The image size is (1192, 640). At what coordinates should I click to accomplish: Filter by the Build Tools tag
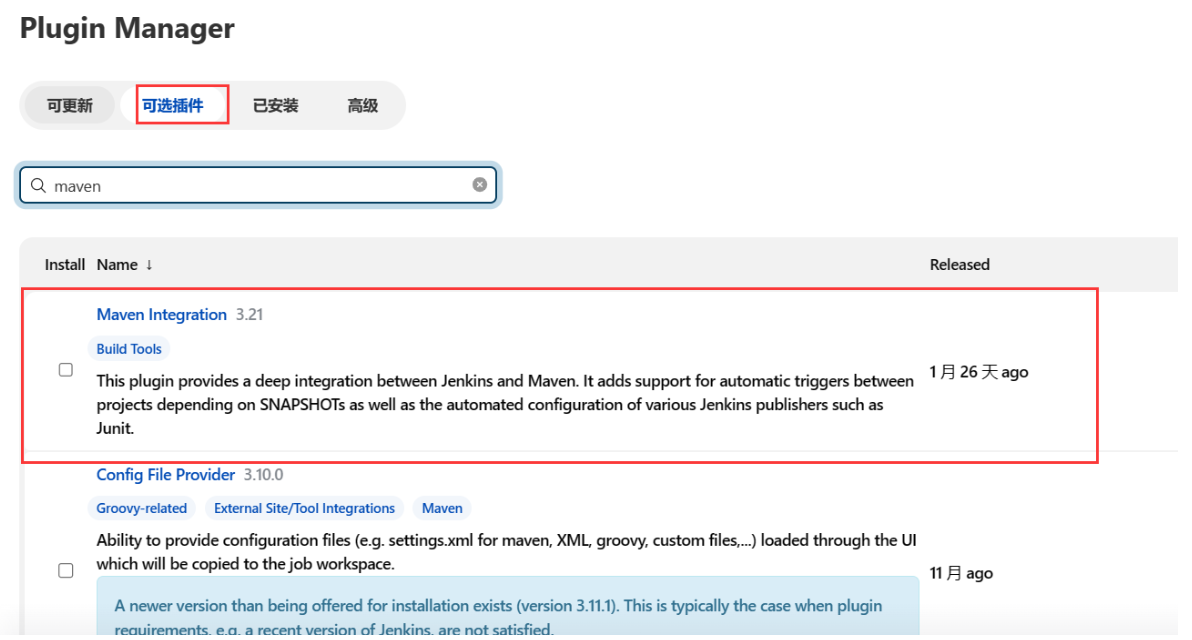click(x=129, y=349)
